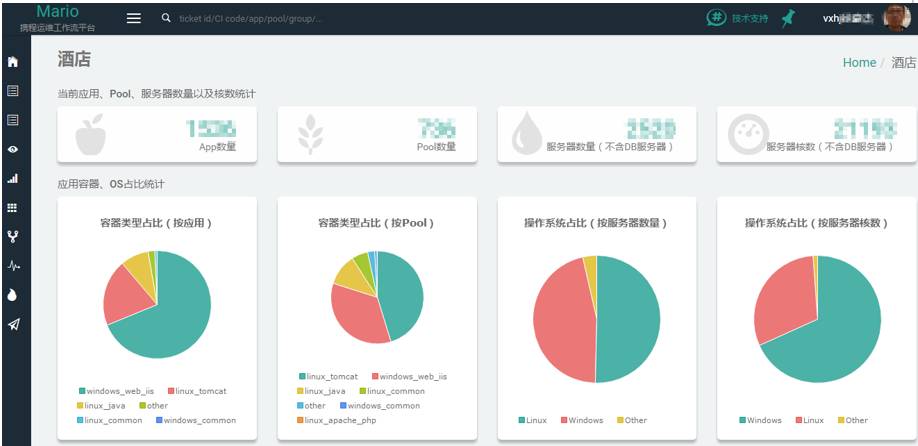This screenshot has height=446, width=918.
Task: Open the first list icon in the sidebar
Action: point(13,91)
